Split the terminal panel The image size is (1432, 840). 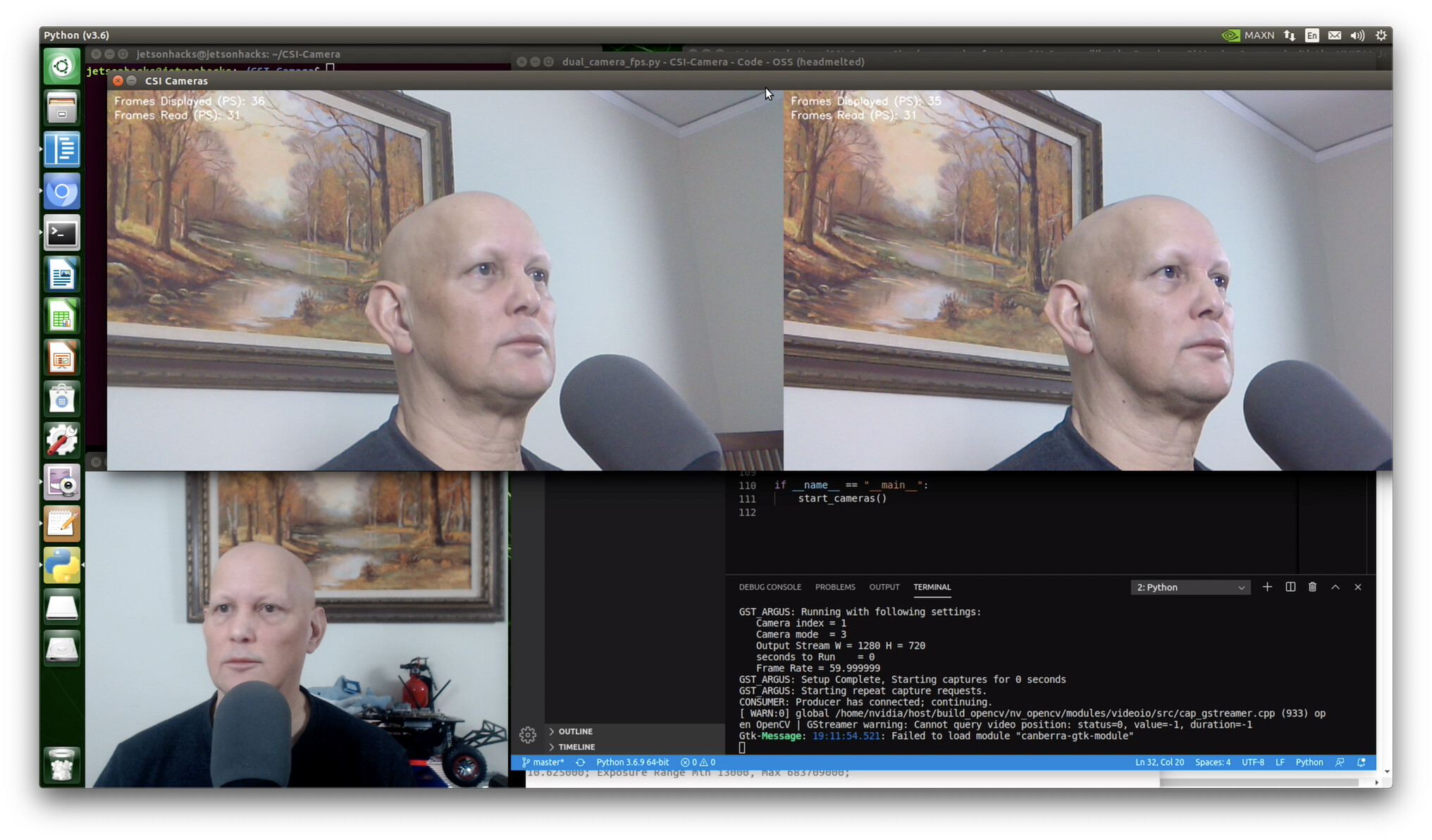[x=1290, y=587]
